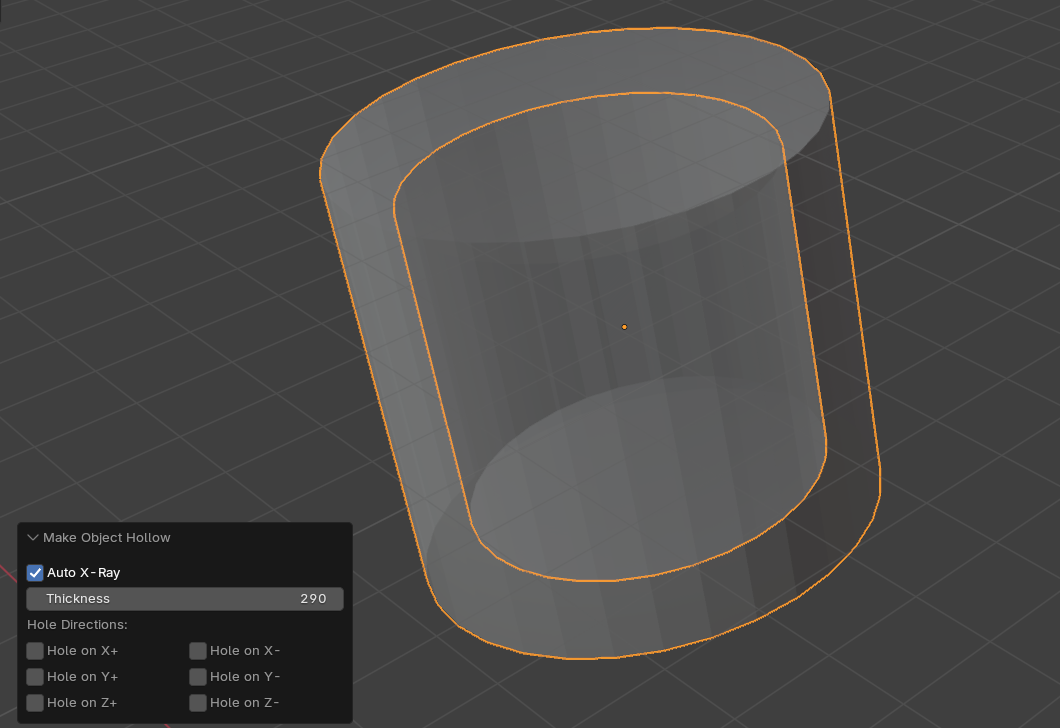Click the top rim of the hollow cylinder

(x=620, y=60)
